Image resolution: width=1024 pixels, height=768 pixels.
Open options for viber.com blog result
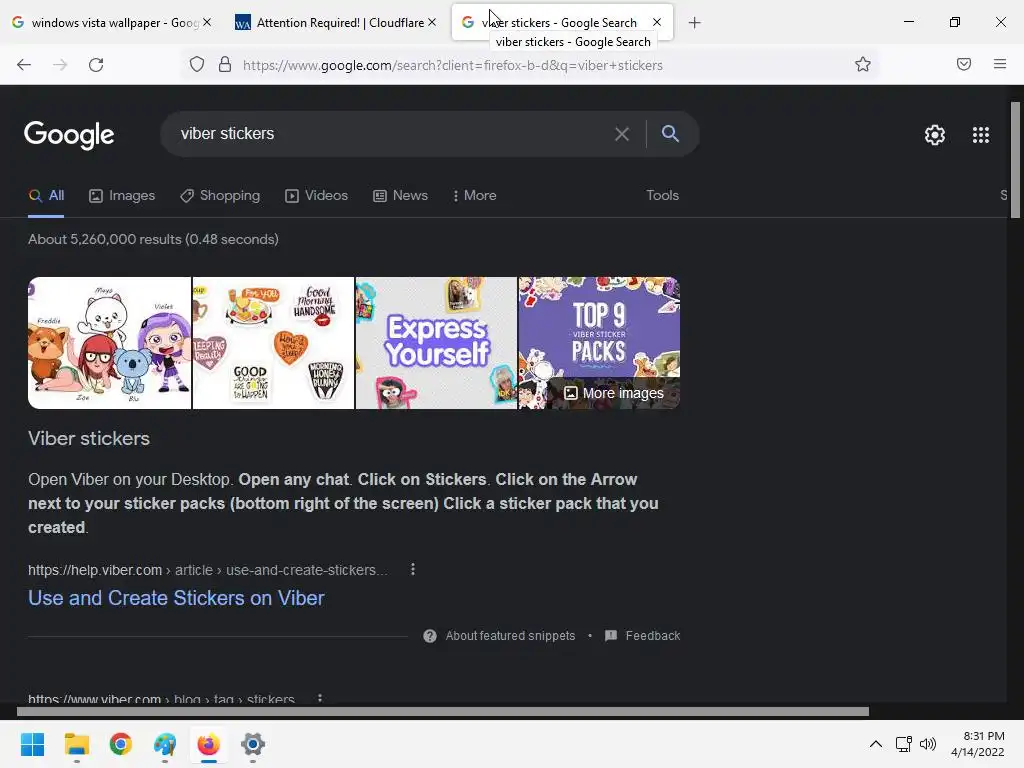tap(319, 698)
